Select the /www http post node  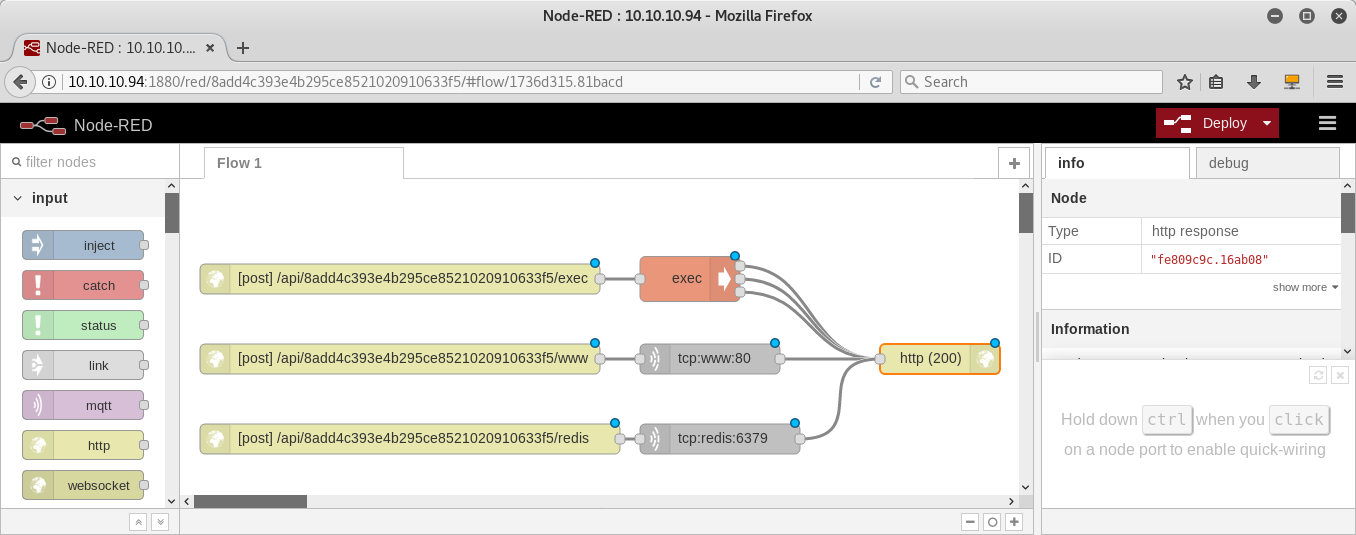click(400, 359)
